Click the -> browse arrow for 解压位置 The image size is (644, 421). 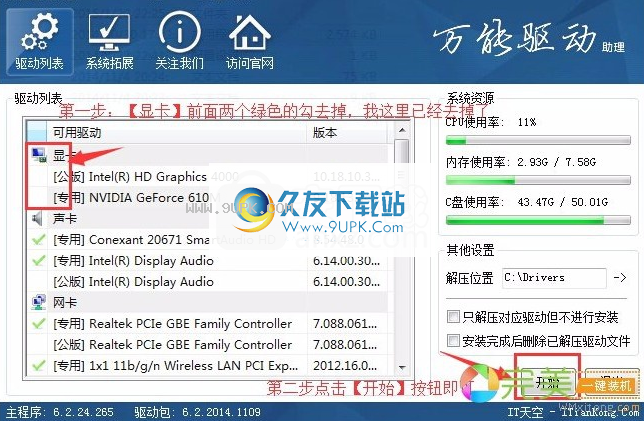tap(619, 278)
